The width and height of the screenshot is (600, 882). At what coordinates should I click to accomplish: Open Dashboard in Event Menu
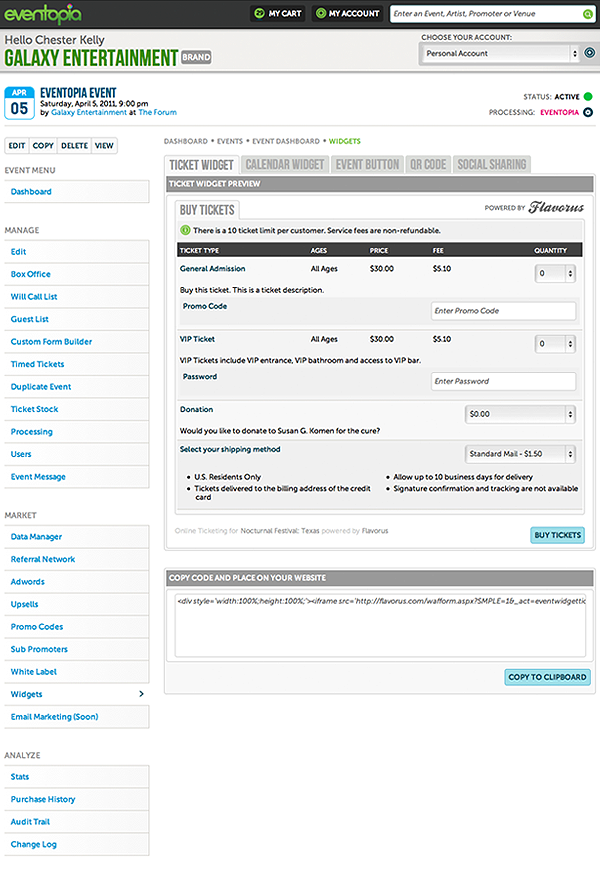(76, 192)
